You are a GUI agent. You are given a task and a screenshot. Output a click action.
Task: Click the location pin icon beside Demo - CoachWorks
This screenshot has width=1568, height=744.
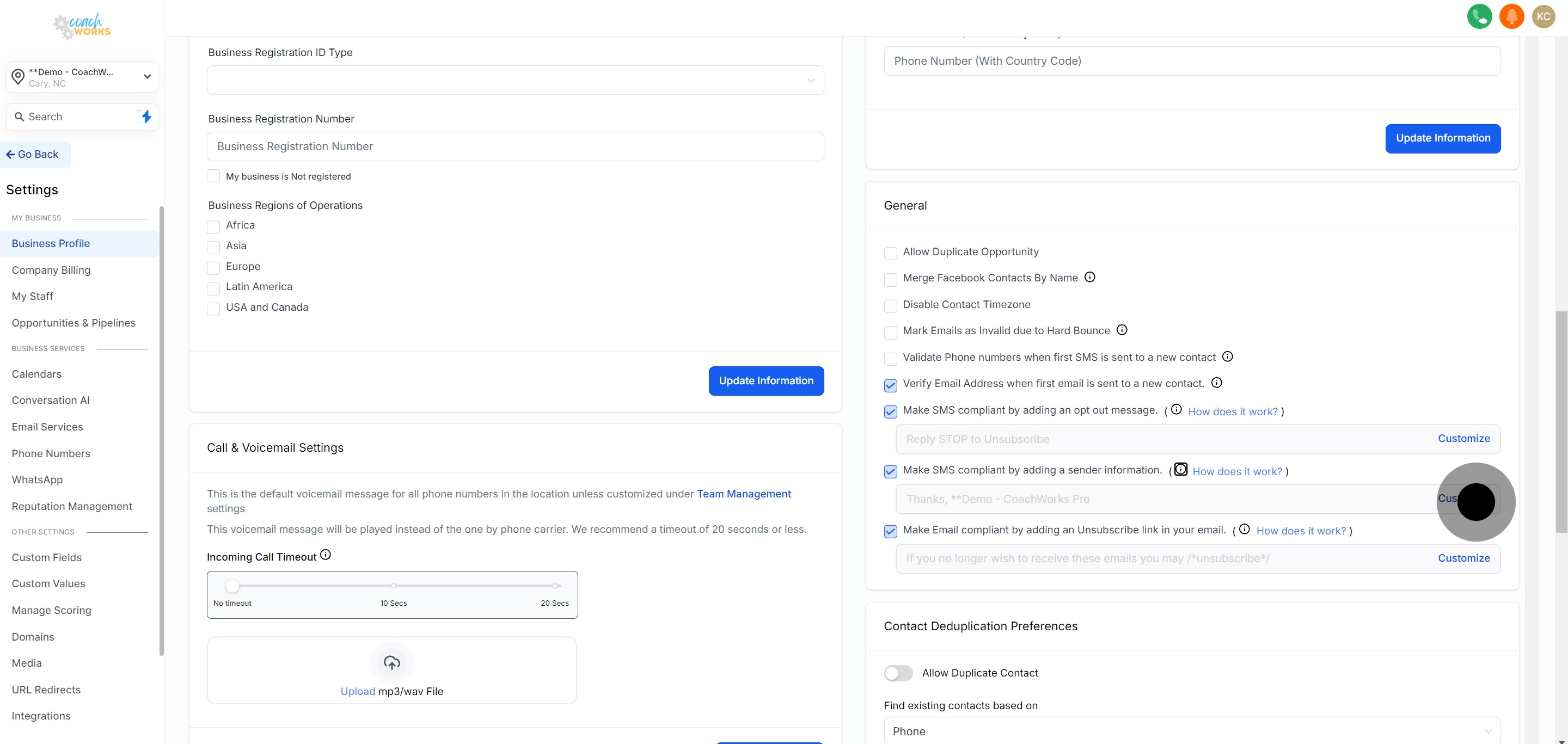[x=17, y=77]
